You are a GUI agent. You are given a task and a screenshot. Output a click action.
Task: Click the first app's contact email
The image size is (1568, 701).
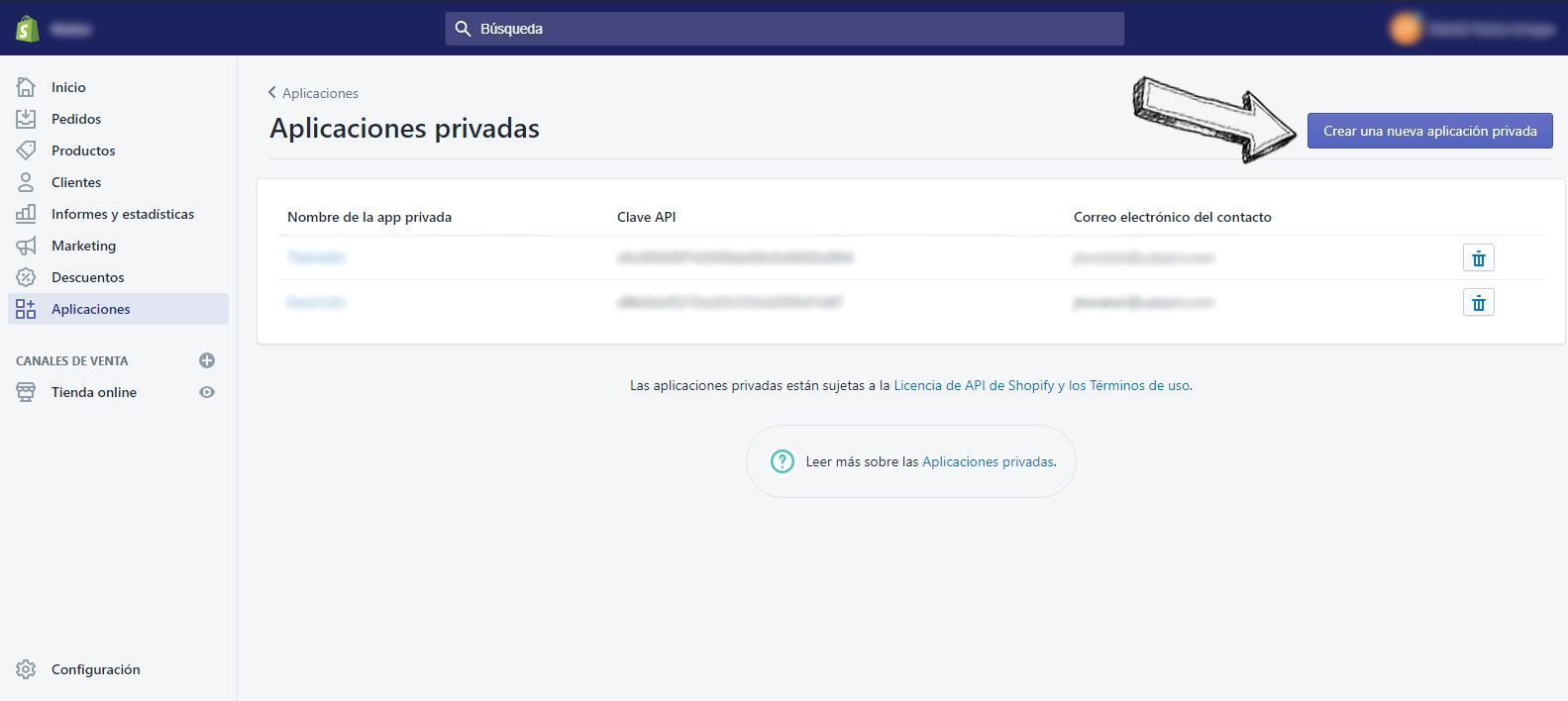1143,257
